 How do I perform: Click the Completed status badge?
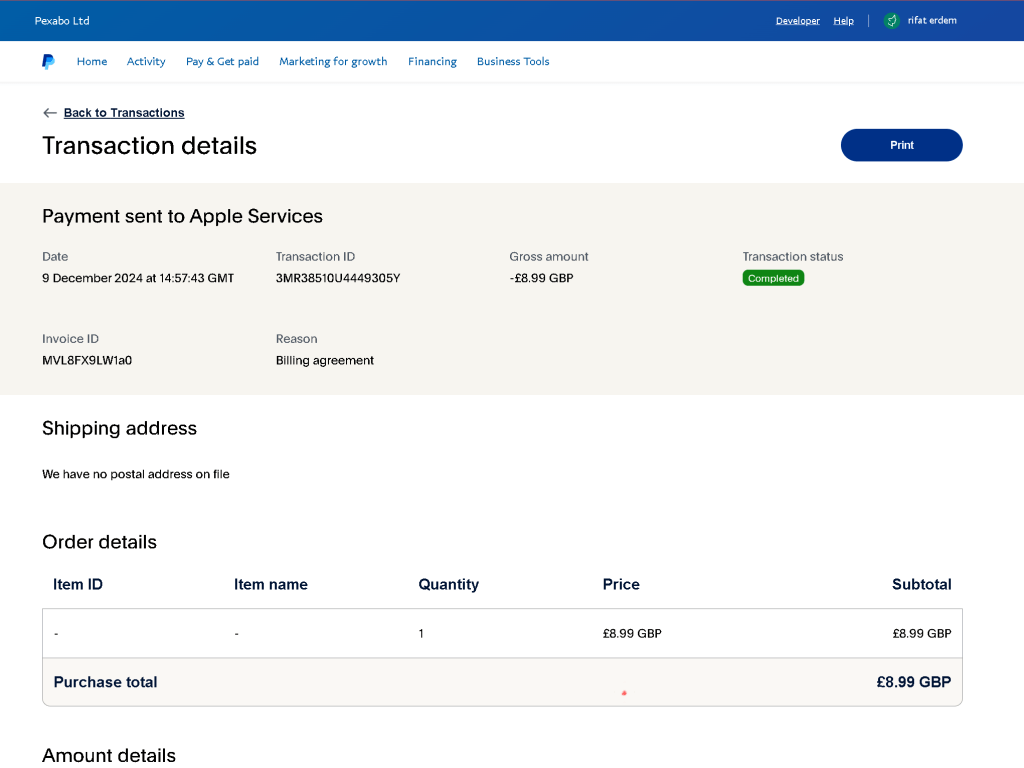[773, 278]
